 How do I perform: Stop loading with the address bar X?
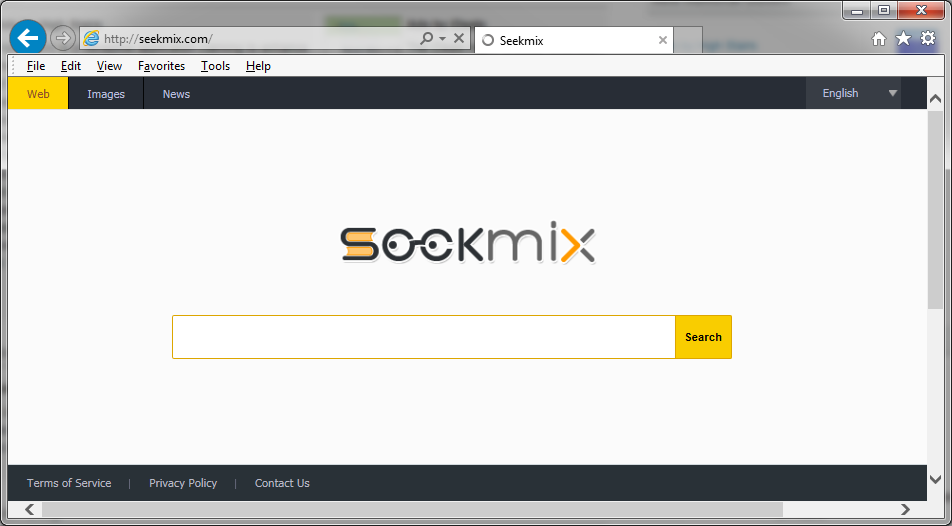[x=459, y=38]
